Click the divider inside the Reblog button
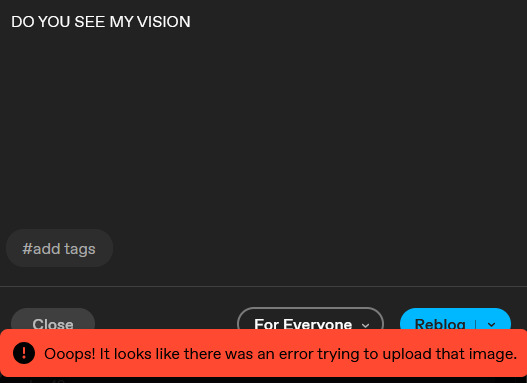The width and height of the screenshot is (527, 383). coord(476,324)
